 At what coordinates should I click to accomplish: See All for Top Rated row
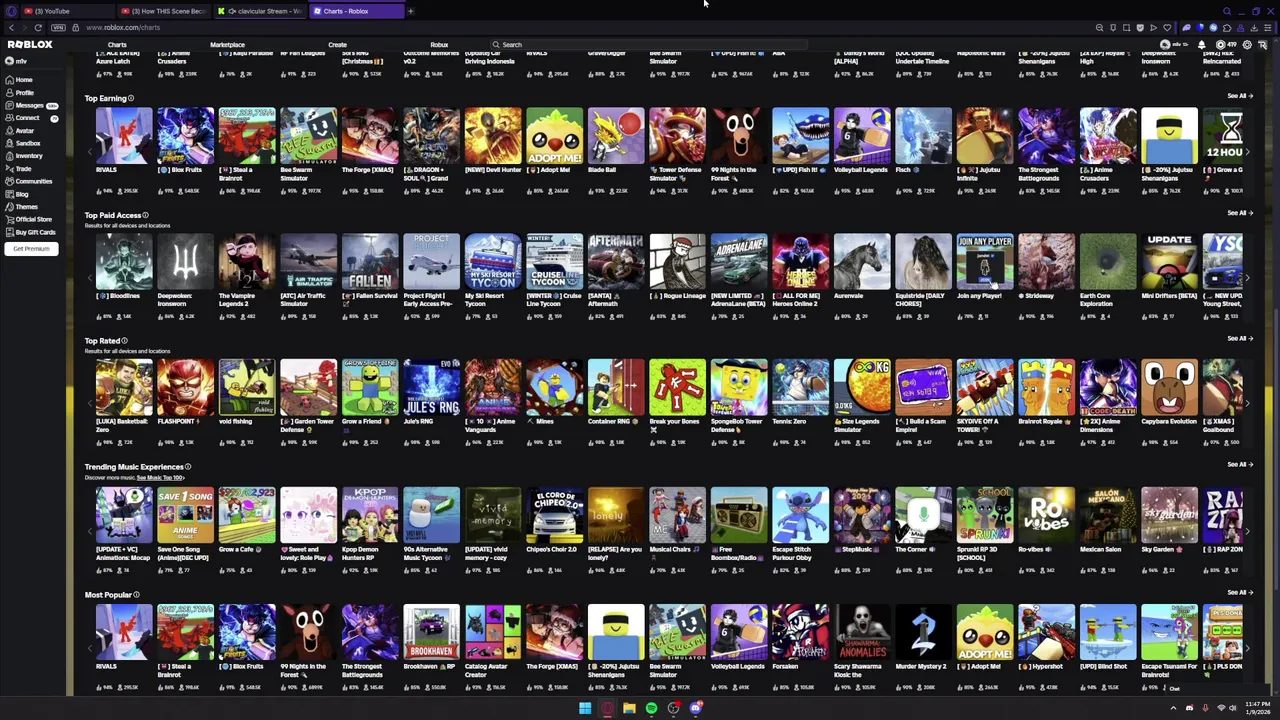(1239, 339)
